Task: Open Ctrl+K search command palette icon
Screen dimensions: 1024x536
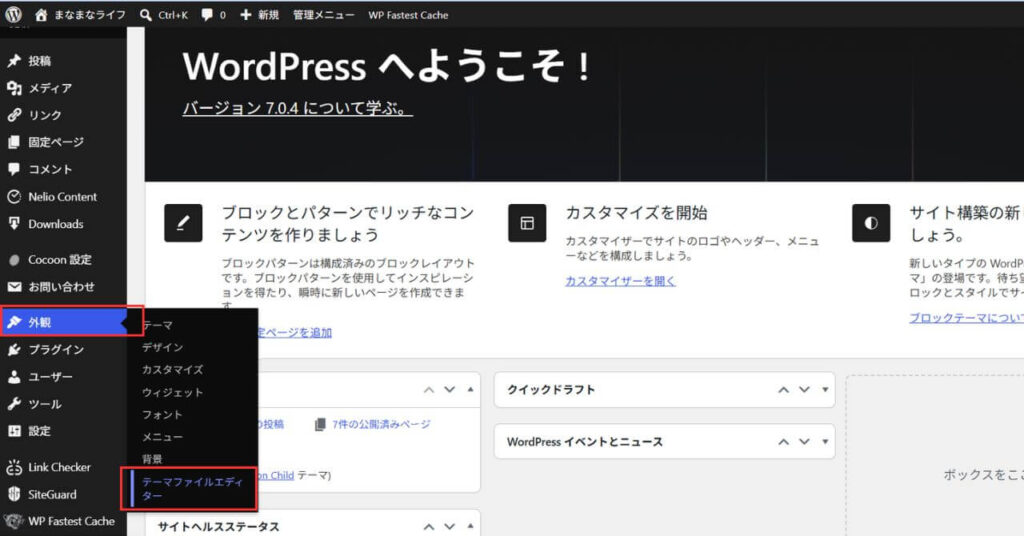Action: [146, 14]
